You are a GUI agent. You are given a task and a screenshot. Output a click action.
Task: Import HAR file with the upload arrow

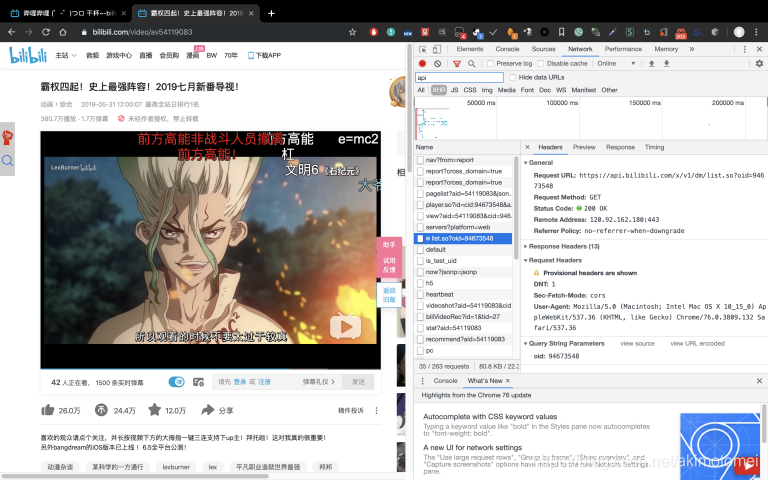click(651, 64)
